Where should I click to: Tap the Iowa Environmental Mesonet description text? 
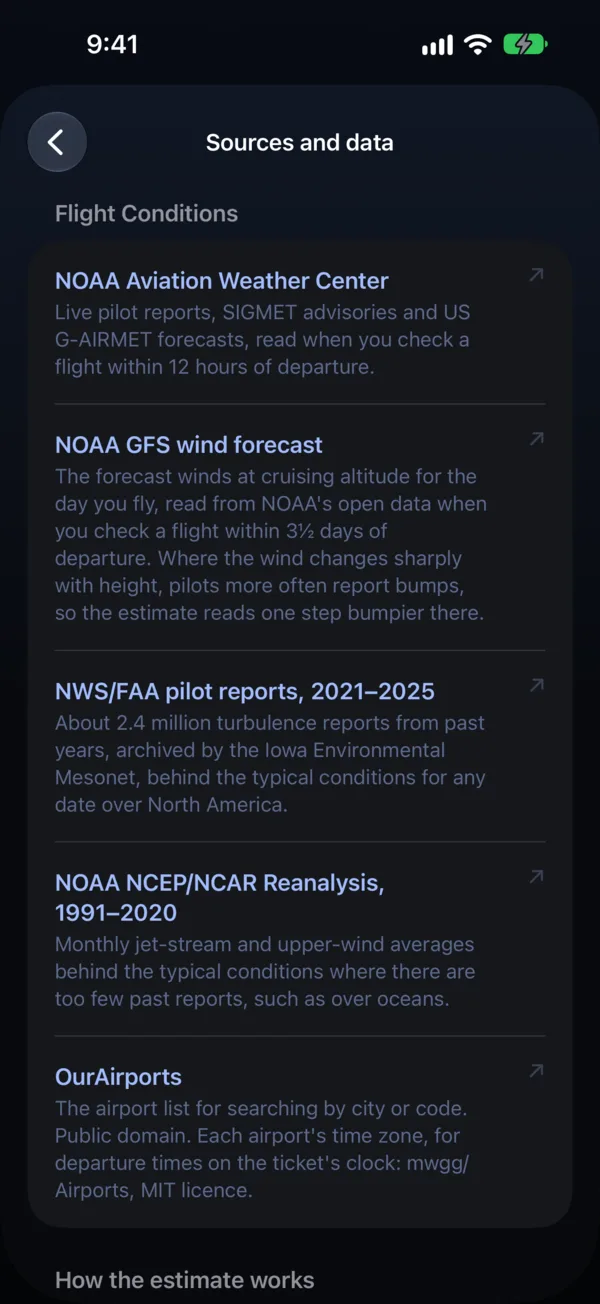(x=270, y=763)
